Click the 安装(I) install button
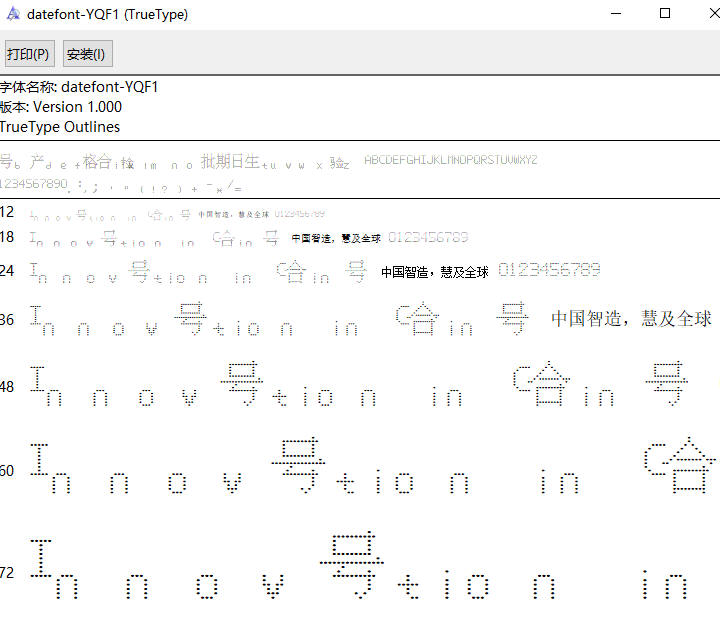 (86, 54)
